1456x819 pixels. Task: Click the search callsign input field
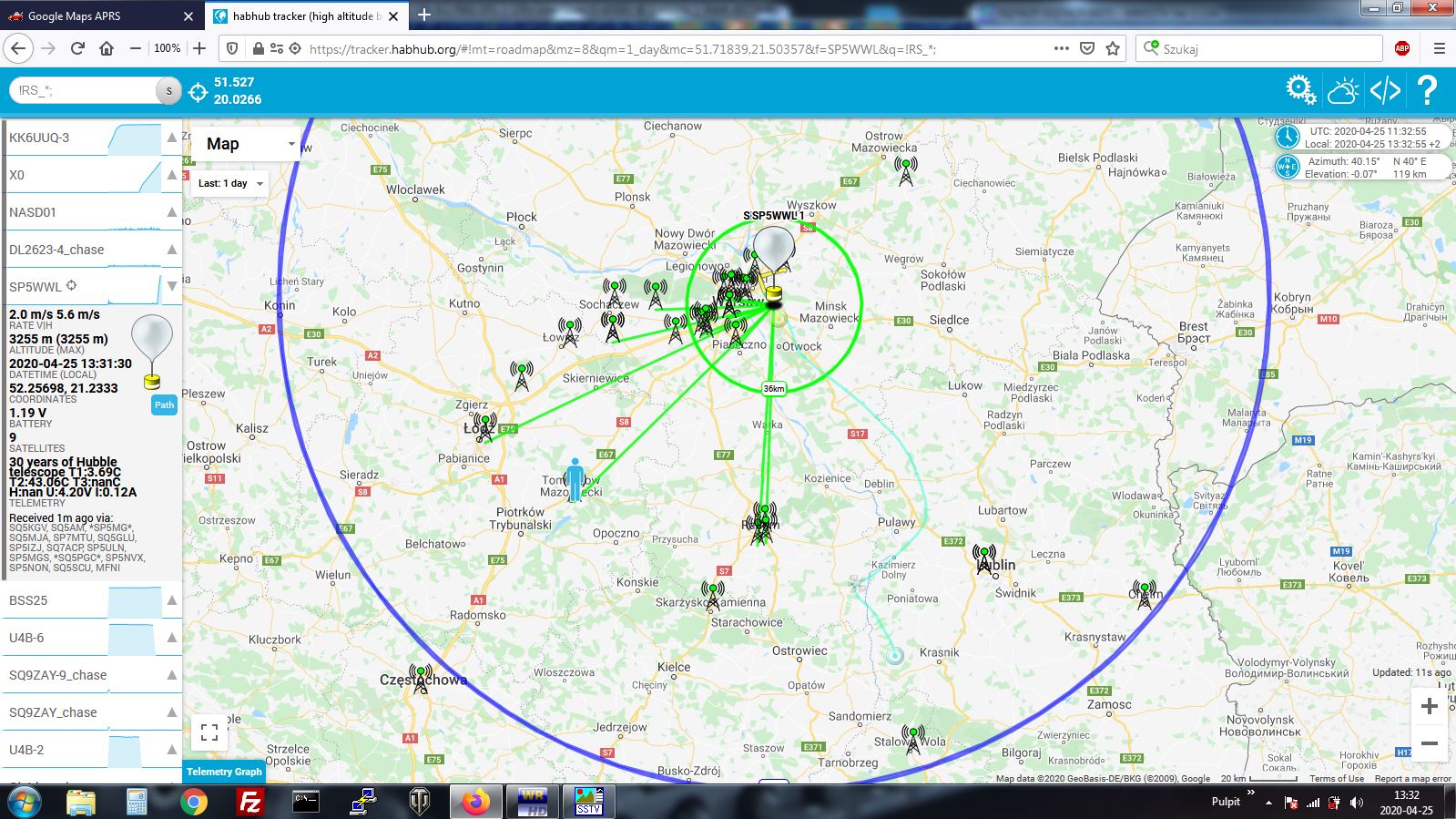click(84, 90)
